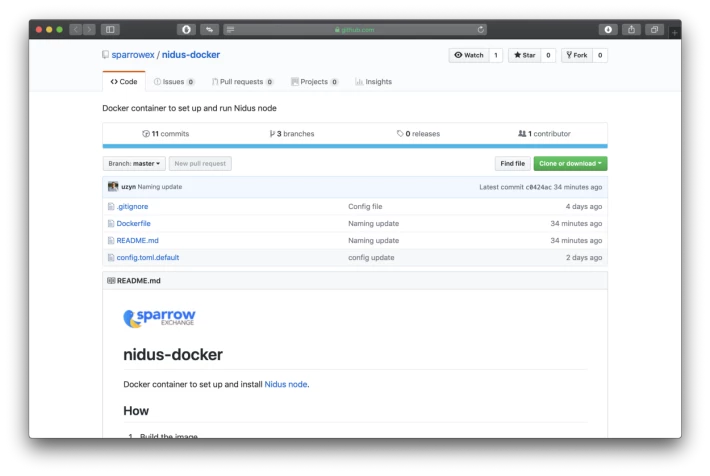The height and width of the screenshot is (476, 710).
Task: Click the language bar under repo stats
Action: coord(355,146)
